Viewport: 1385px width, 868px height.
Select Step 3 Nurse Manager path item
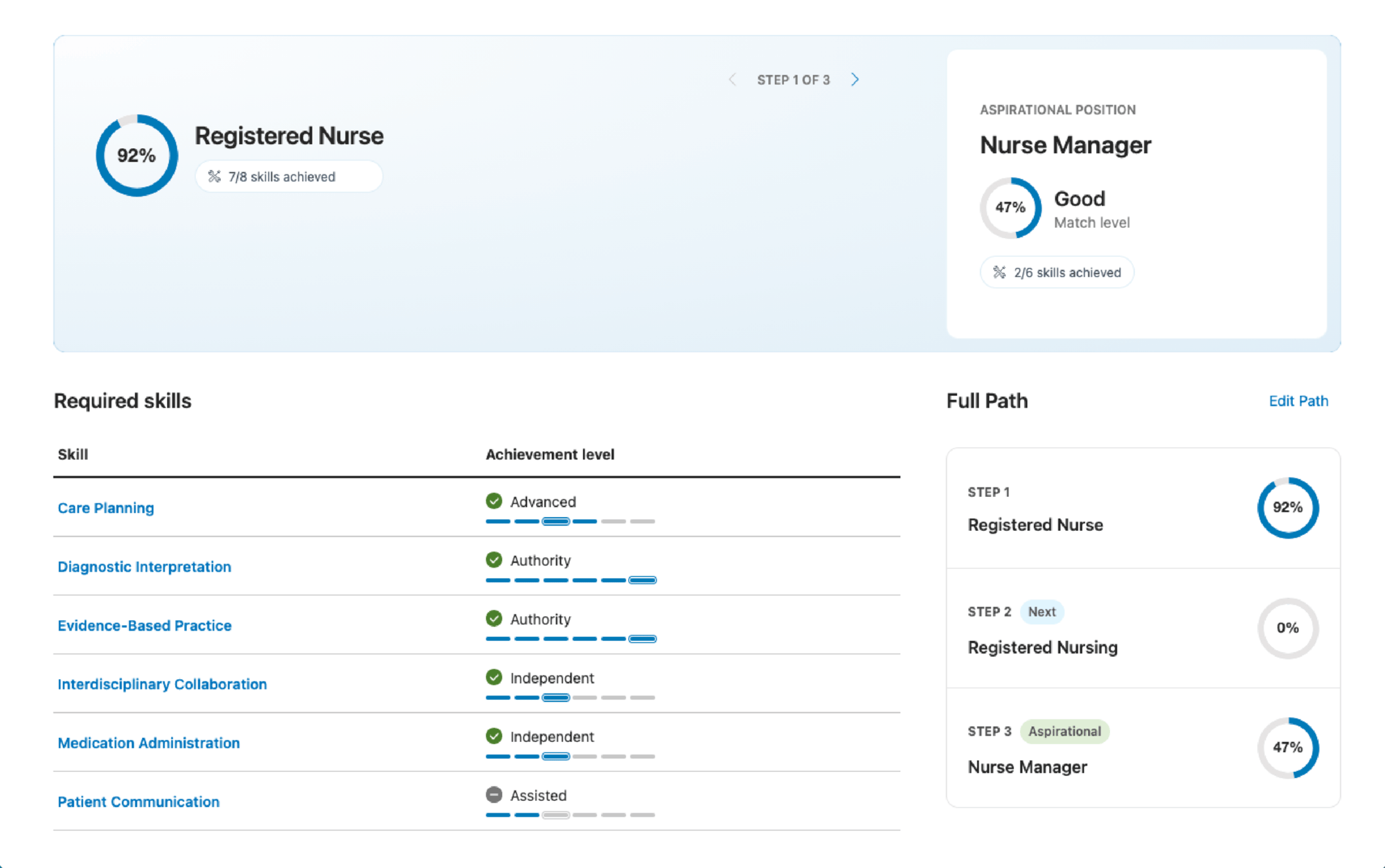(x=1143, y=748)
